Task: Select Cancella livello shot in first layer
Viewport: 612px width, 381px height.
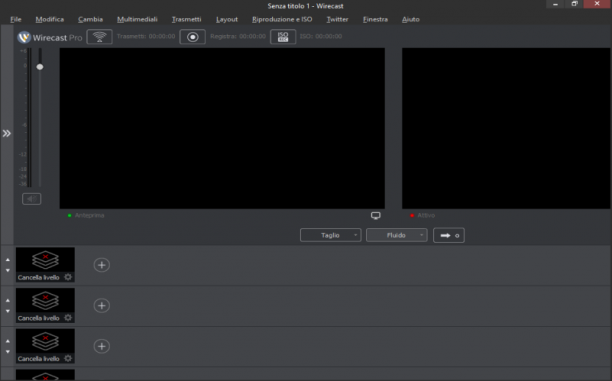Action: click(x=45, y=265)
